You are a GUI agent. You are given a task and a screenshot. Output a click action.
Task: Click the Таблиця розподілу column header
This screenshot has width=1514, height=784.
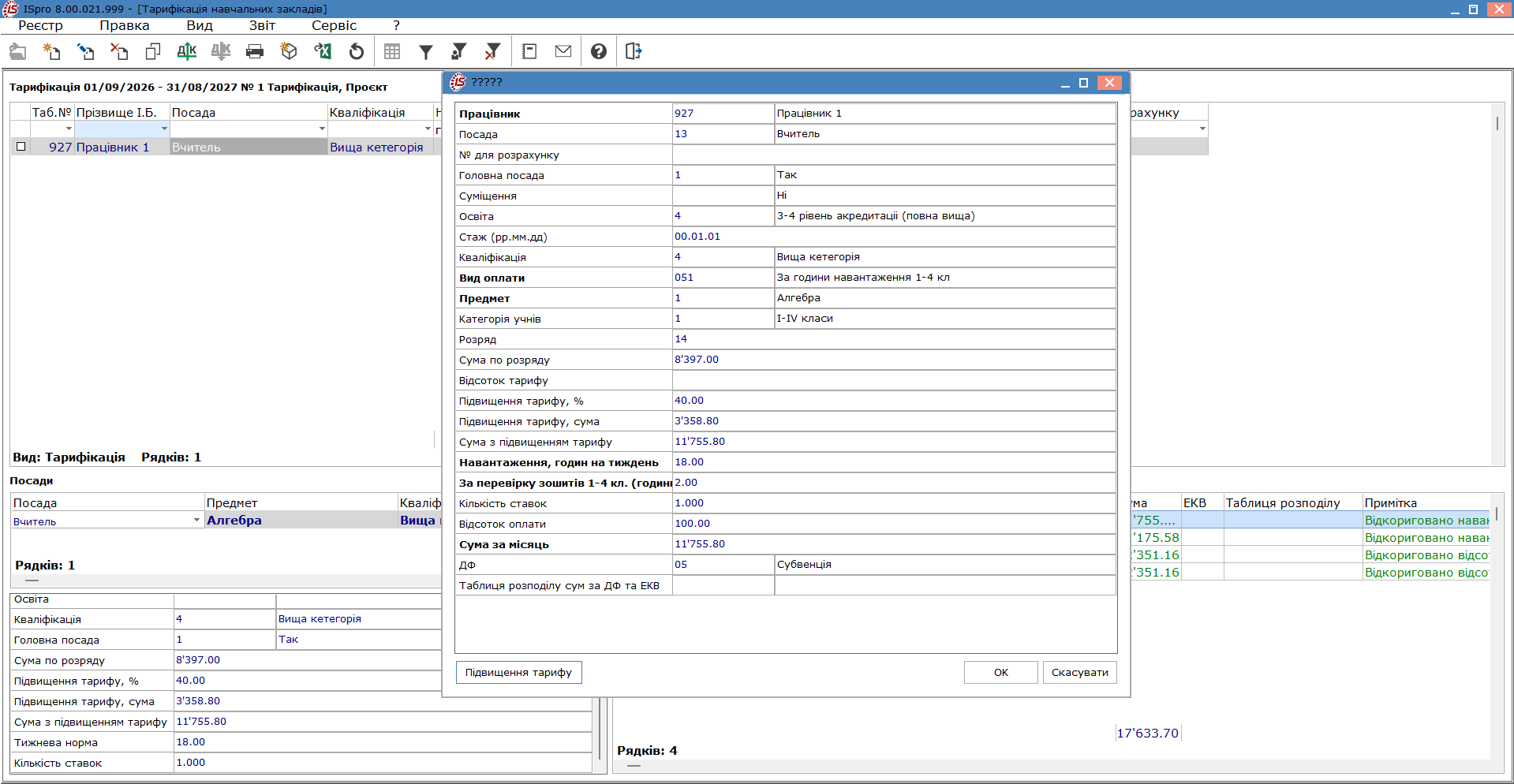pyautogui.click(x=1292, y=503)
